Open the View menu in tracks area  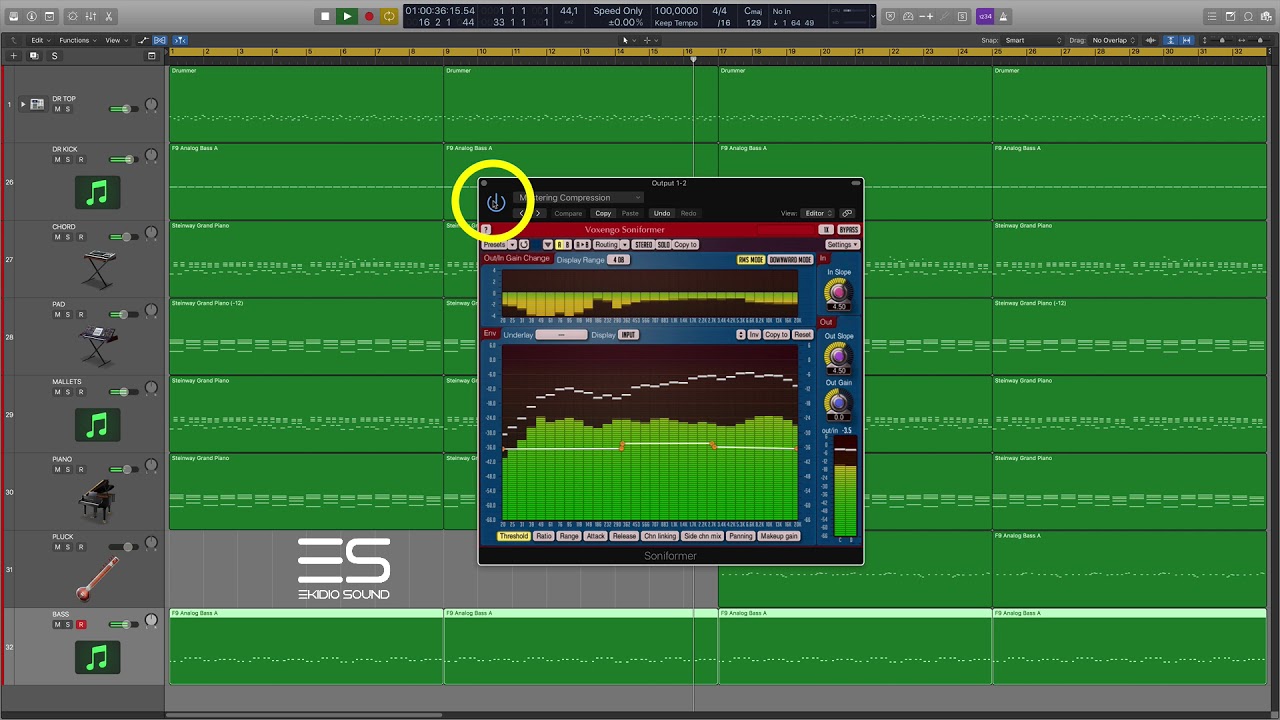(116, 40)
